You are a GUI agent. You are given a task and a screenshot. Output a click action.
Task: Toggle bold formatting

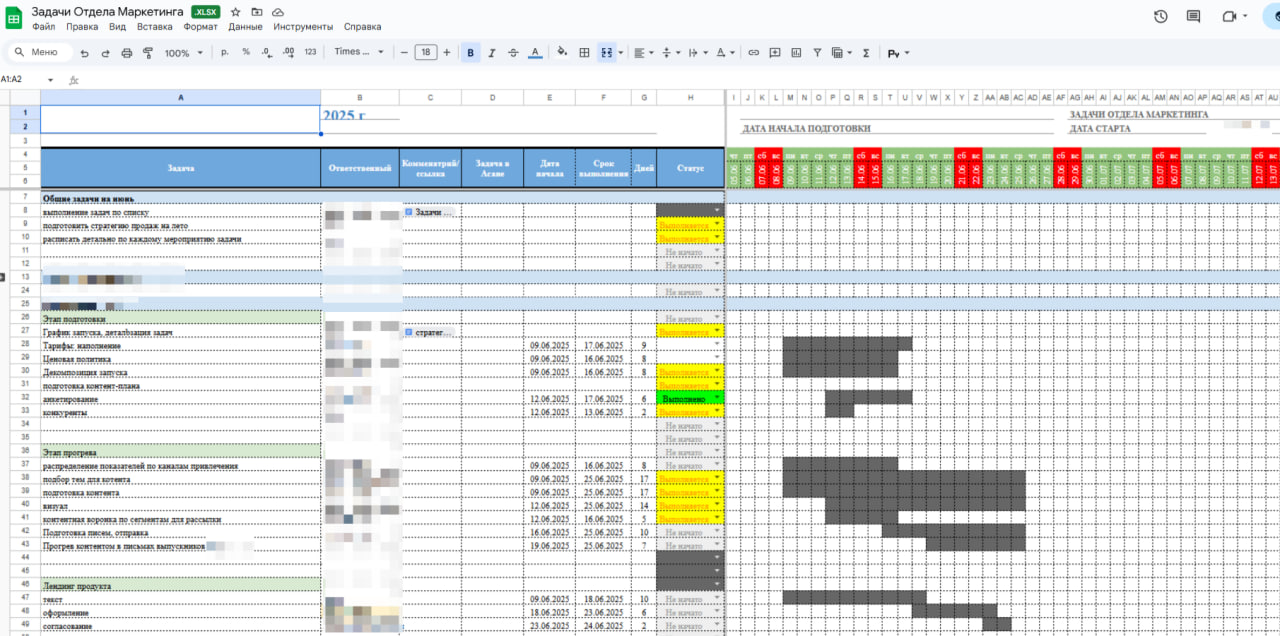coord(470,53)
